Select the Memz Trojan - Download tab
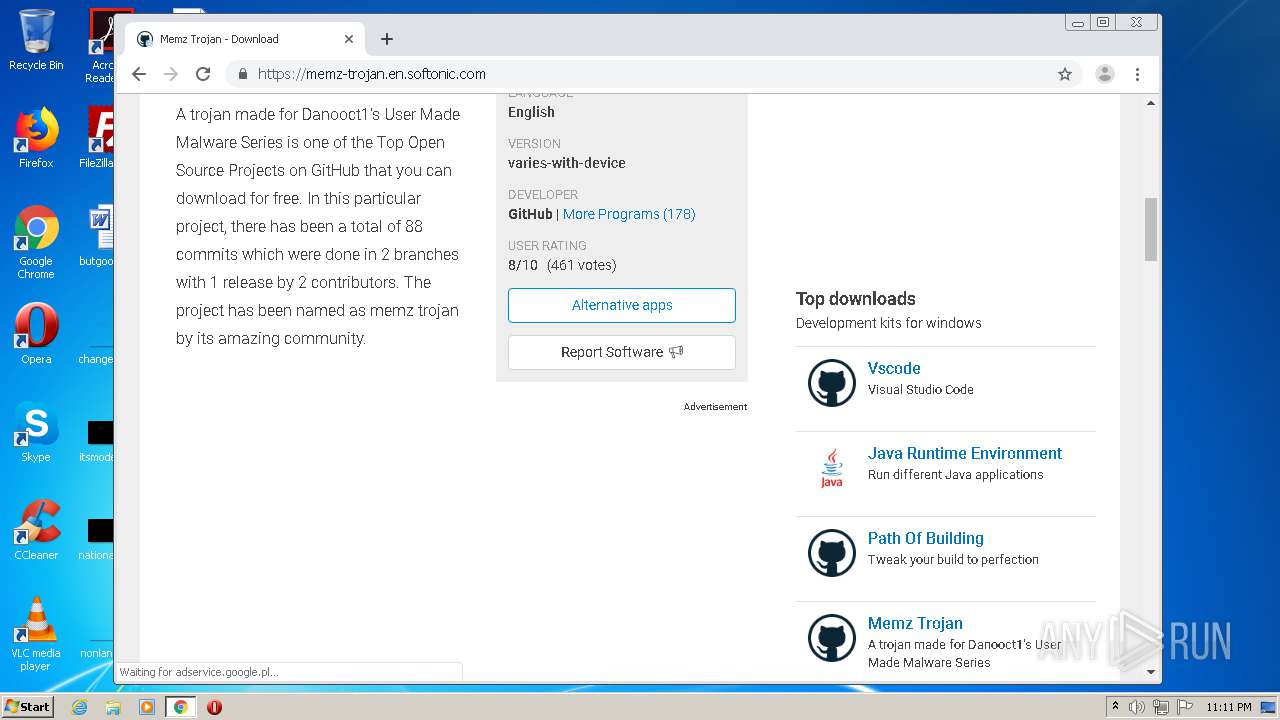 click(x=245, y=39)
